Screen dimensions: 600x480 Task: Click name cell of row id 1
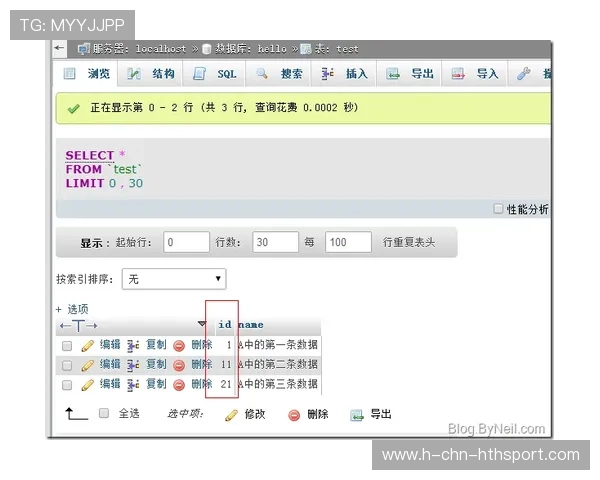click(x=278, y=344)
